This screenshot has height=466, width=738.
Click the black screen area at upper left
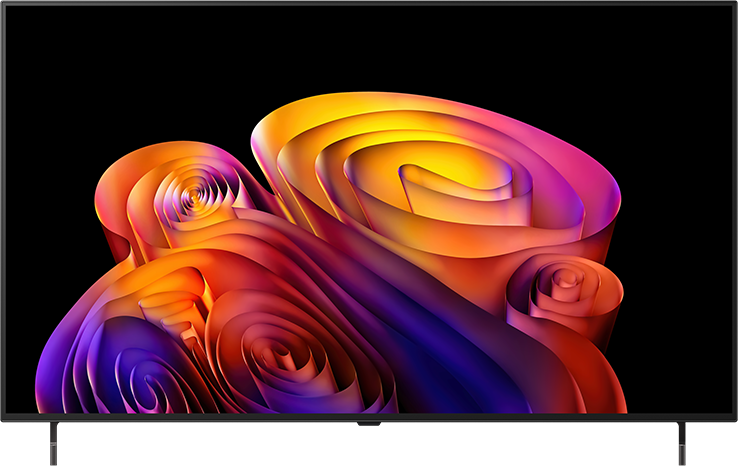pyautogui.click(x=94, y=71)
